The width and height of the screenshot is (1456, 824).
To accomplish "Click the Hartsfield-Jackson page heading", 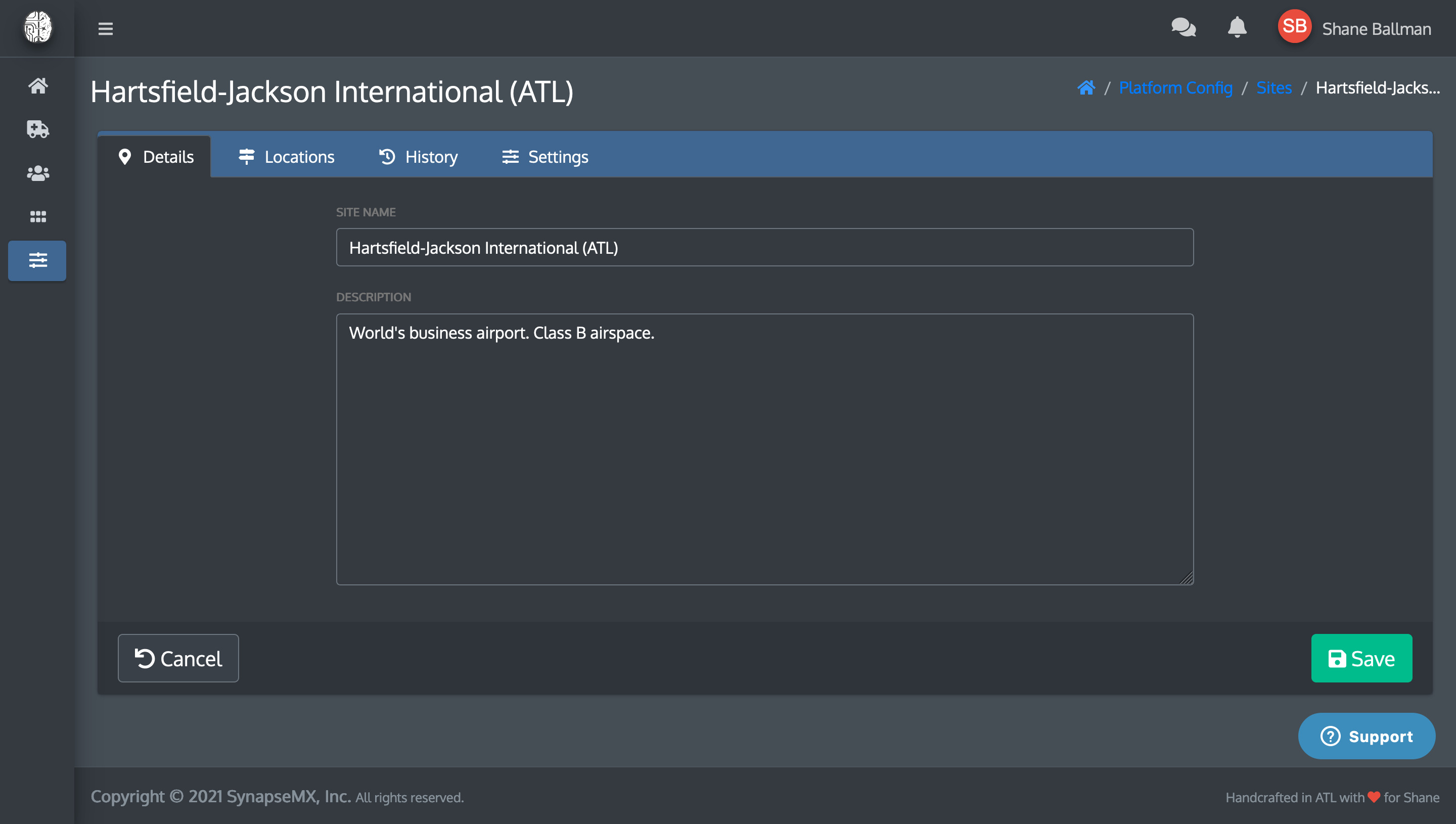I will point(332,91).
